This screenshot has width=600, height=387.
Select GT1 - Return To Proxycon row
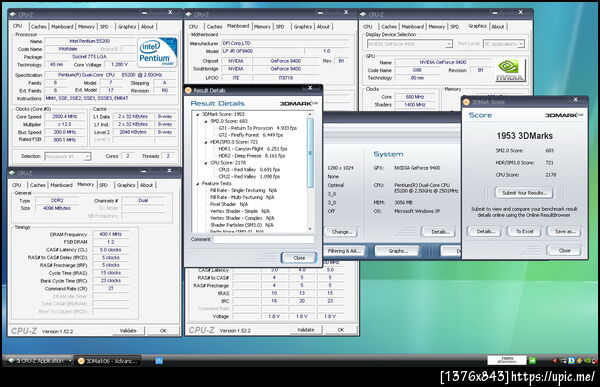click(x=258, y=128)
